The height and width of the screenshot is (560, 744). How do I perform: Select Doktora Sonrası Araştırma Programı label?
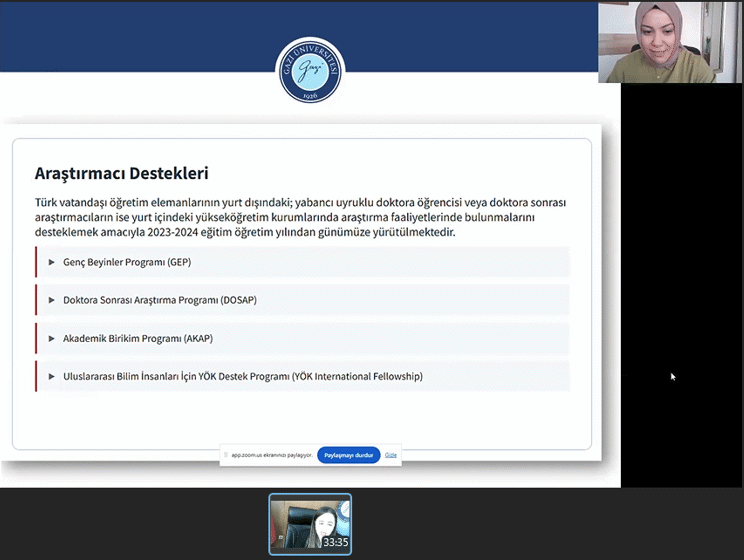click(x=160, y=300)
